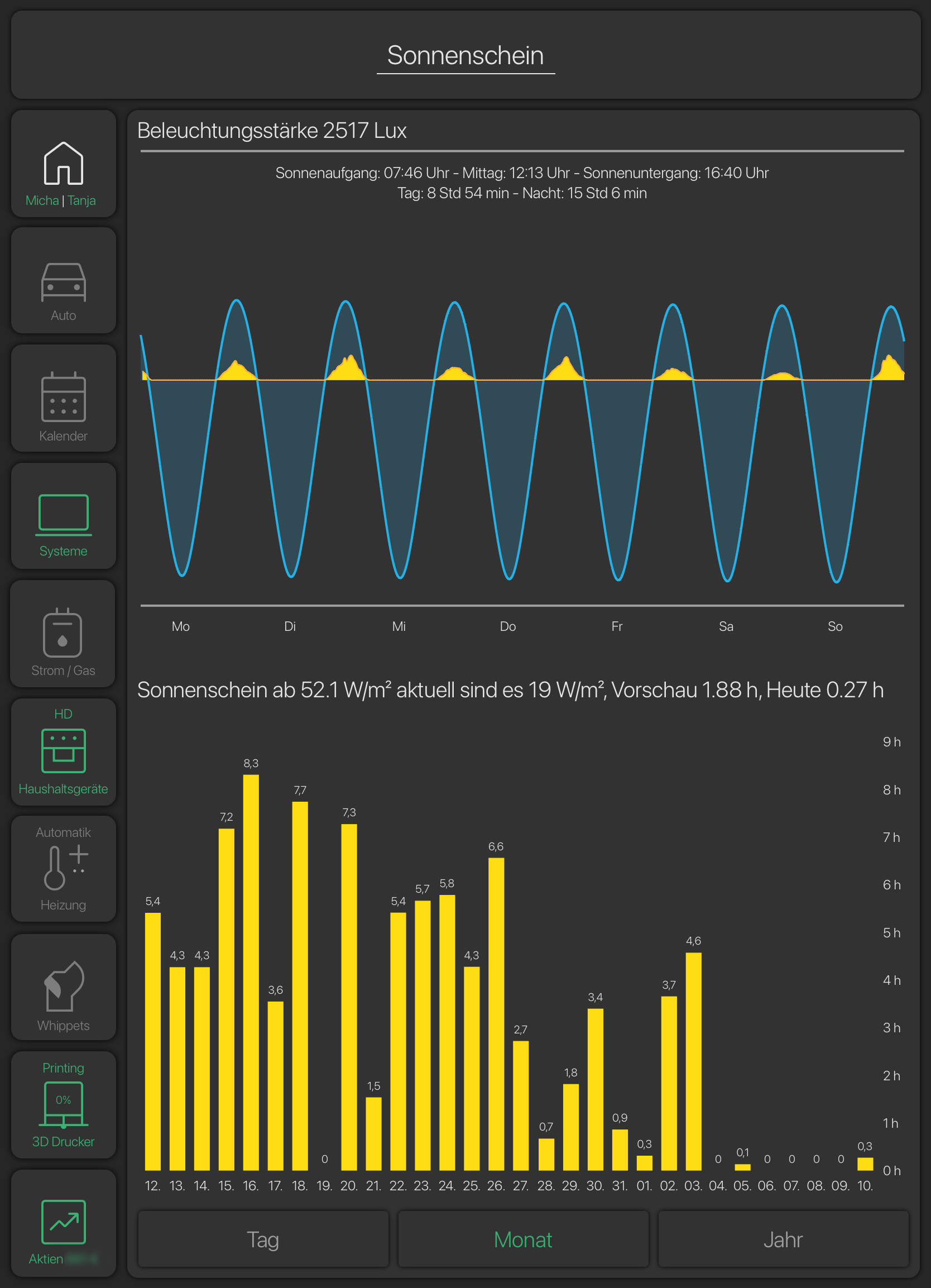Select the 3,4 bar for day 30.

point(596,1089)
